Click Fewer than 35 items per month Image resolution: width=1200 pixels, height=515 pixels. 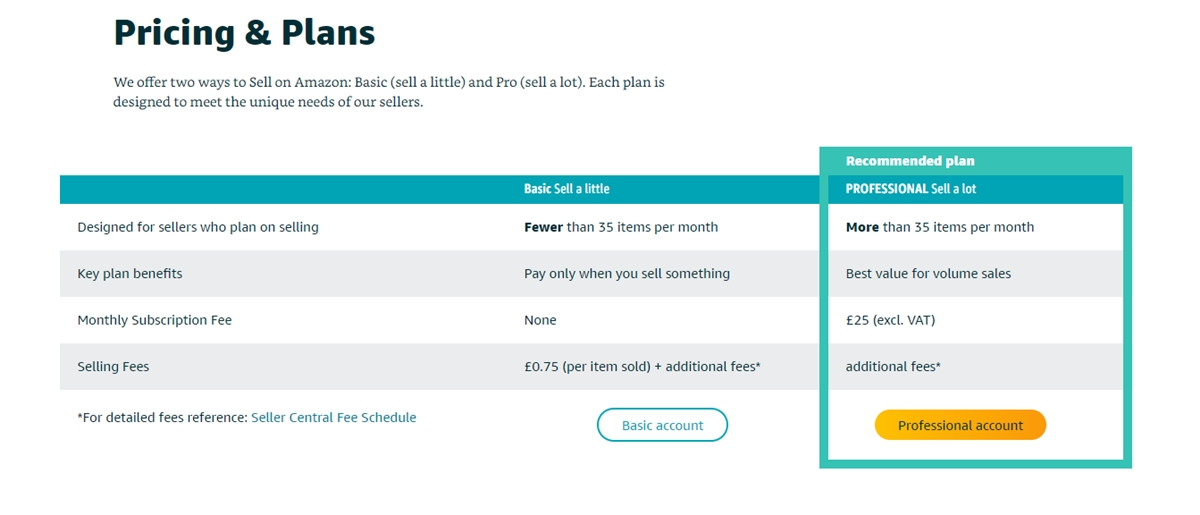point(621,227)
